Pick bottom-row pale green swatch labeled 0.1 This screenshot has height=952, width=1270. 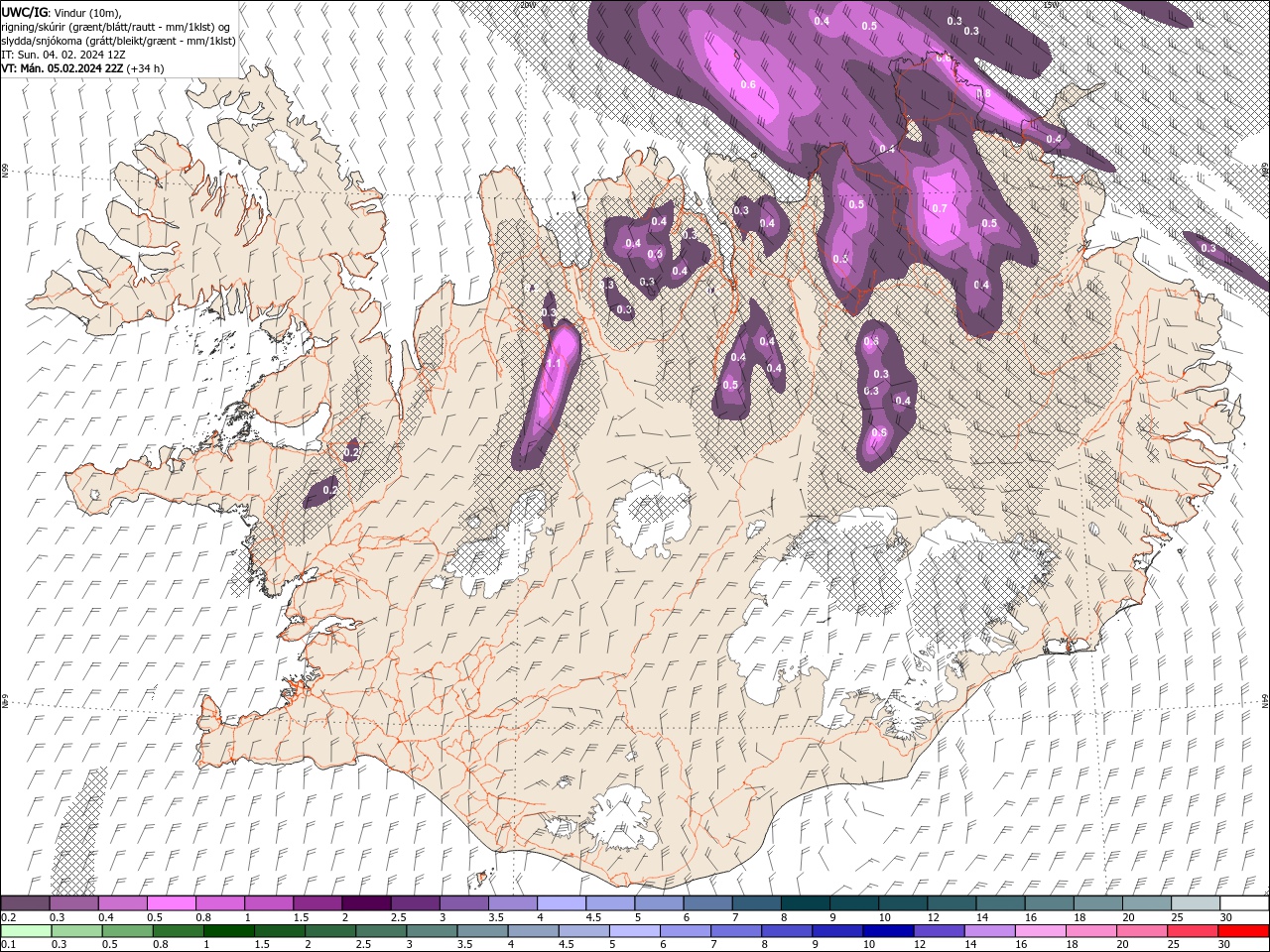26,930
